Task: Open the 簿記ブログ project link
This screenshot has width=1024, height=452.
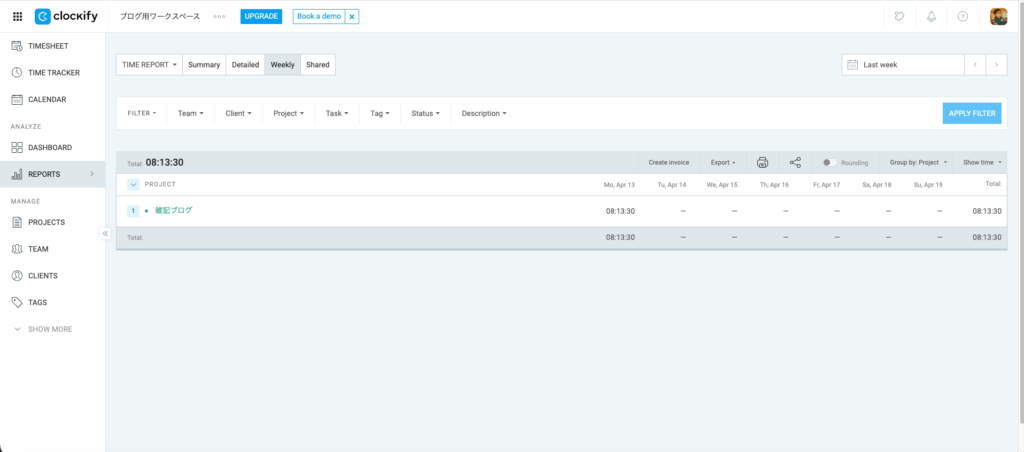Action: 173,211
